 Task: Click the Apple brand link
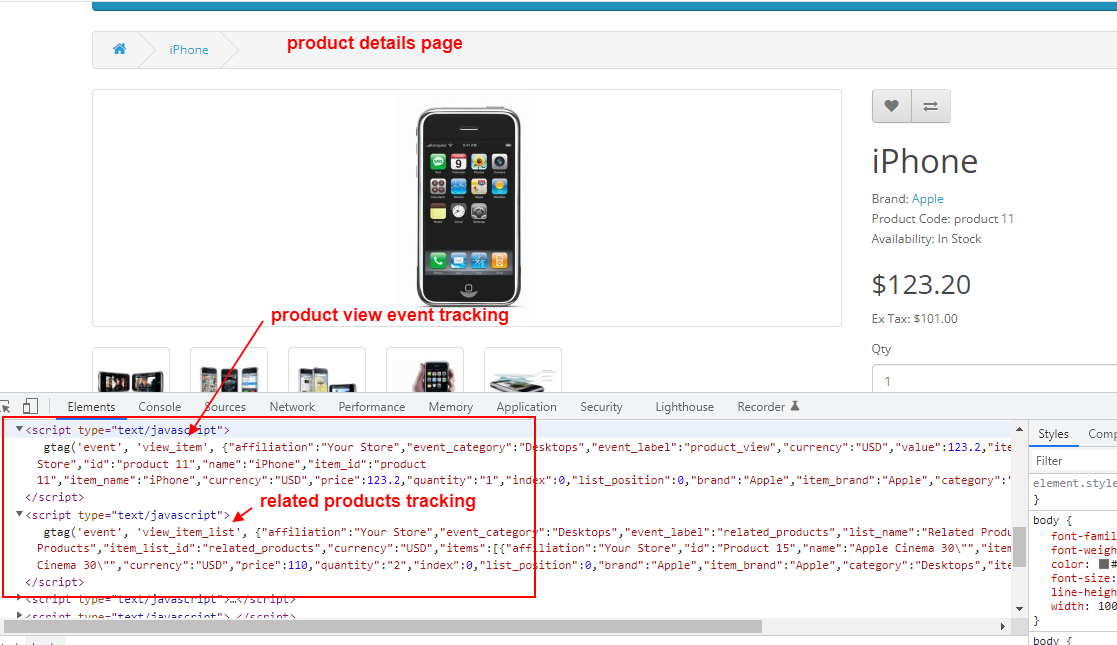click(x=927, y=199)
